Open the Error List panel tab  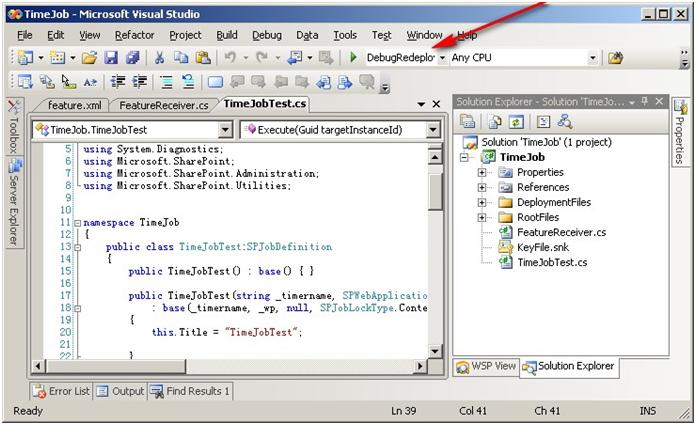pyautogui.click(x=62, y=391)
